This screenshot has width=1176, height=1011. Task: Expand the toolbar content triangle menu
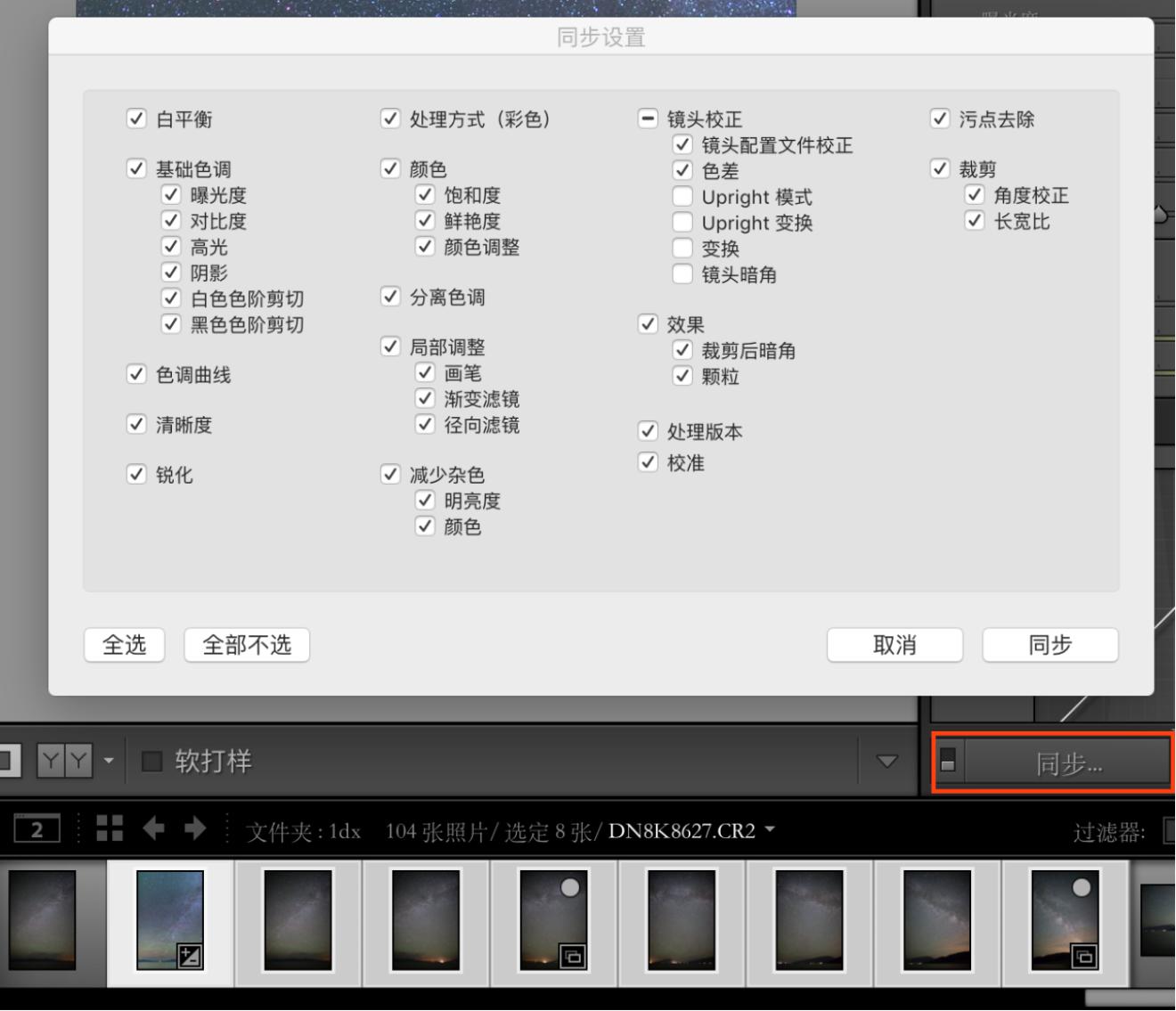[886, 761]
